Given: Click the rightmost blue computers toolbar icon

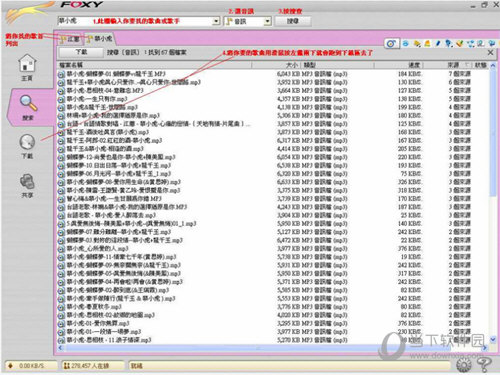Looking at the screenshot, I should [x=492, y=43].
